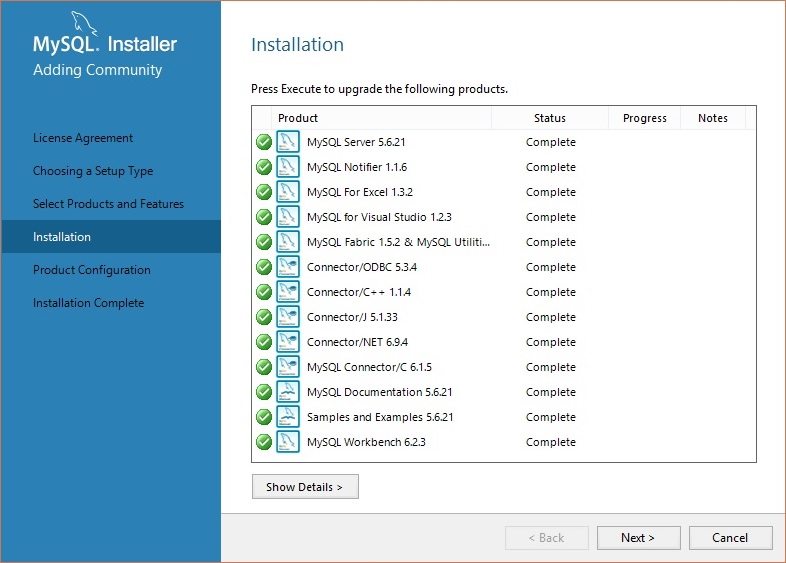The height and width of the screenshot is (563, 786).
Task: Select MySQL for Visual Studio 1.2.3 text
Action: coord(379,217)
